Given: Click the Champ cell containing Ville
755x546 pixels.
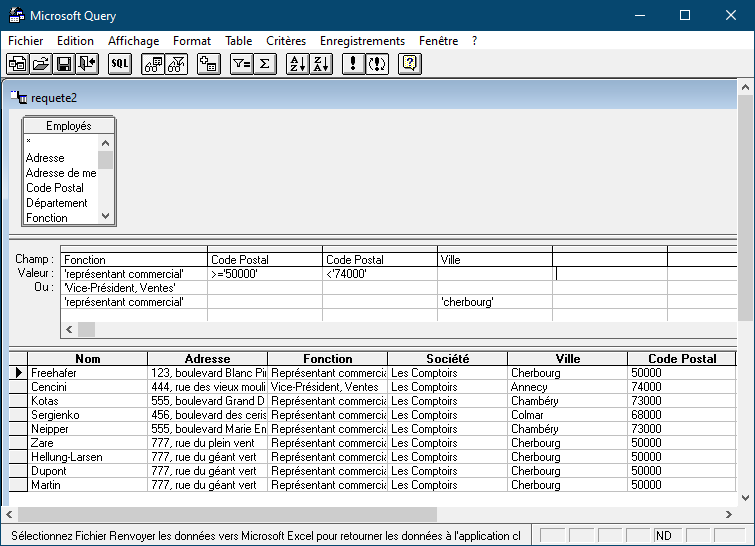Looking at the screenshot, I should click(x=495, y=260).
